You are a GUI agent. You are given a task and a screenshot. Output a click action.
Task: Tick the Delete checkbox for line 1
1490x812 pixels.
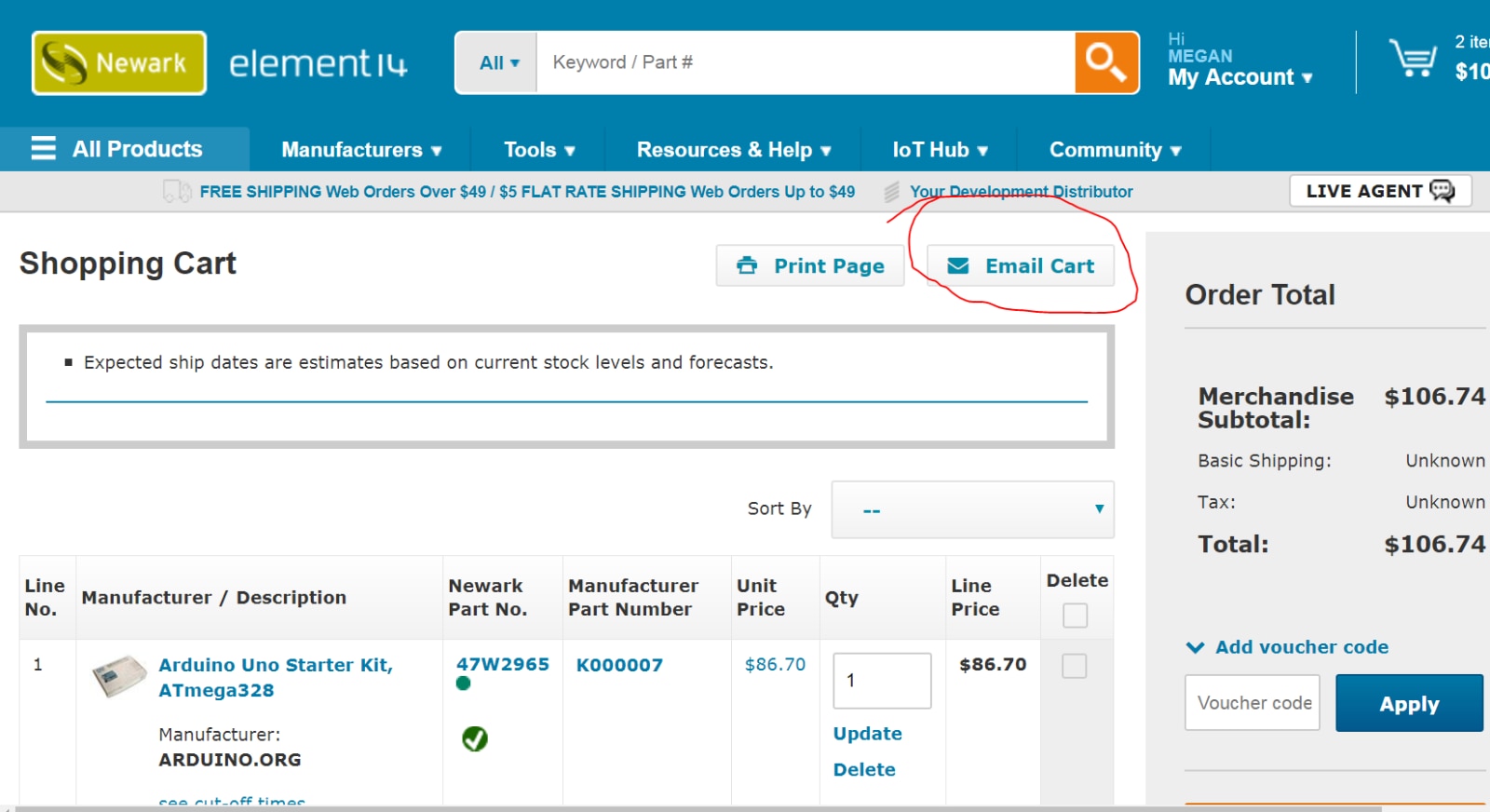click(x=1075, y=666)
